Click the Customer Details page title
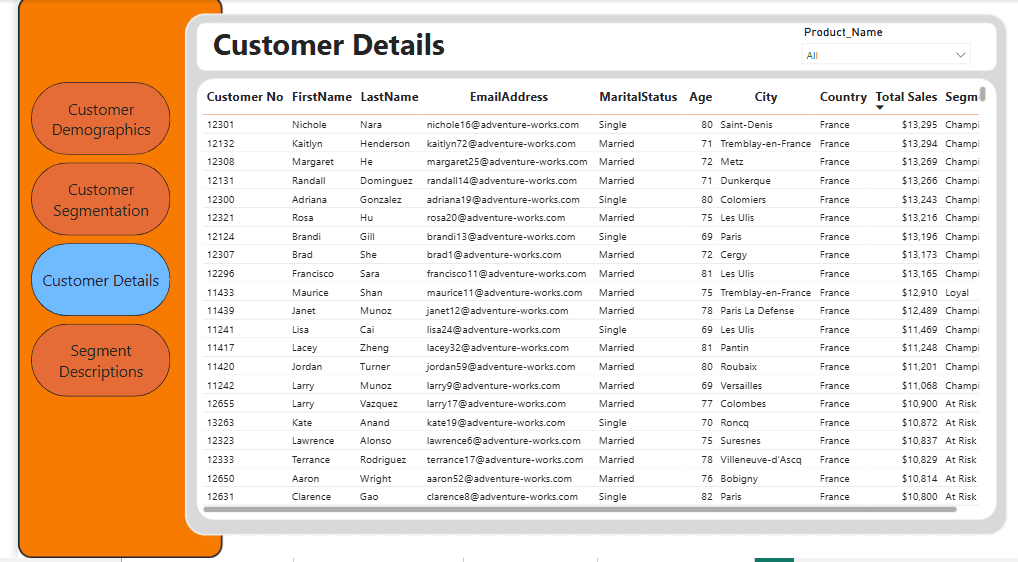Screen dimensions: 1018x562 coord(329,45)
